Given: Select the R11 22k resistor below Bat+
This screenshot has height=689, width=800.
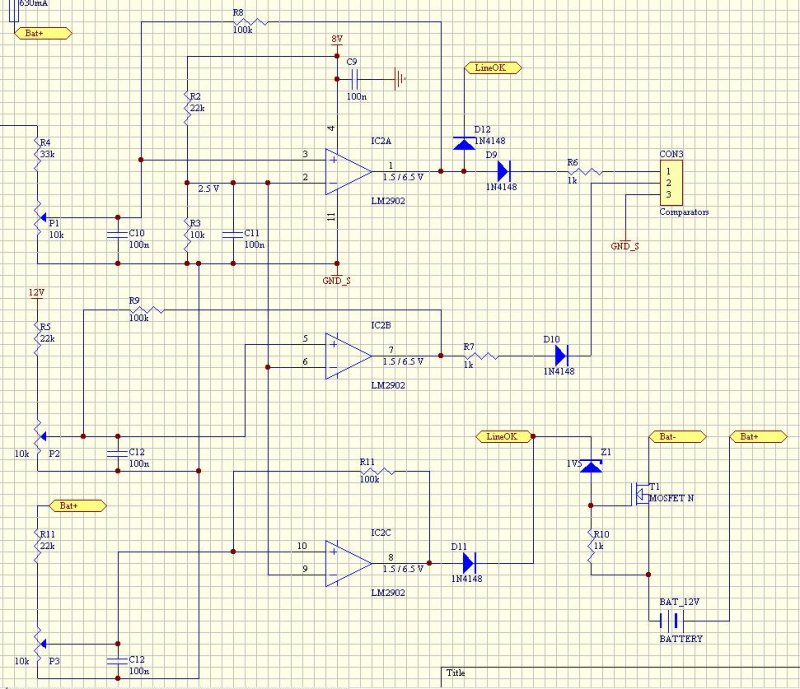Looking at the screenshot, I should (37, 546).
